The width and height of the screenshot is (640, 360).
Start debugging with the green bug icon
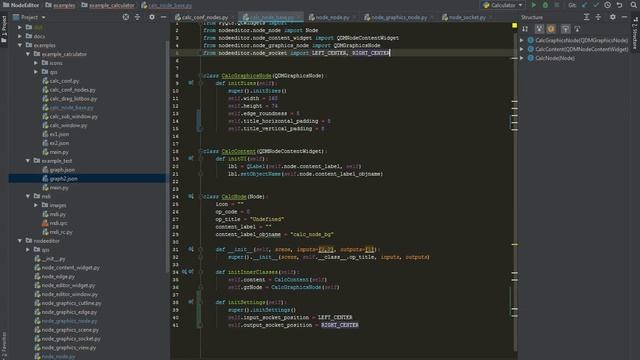[x=545, y=5]
